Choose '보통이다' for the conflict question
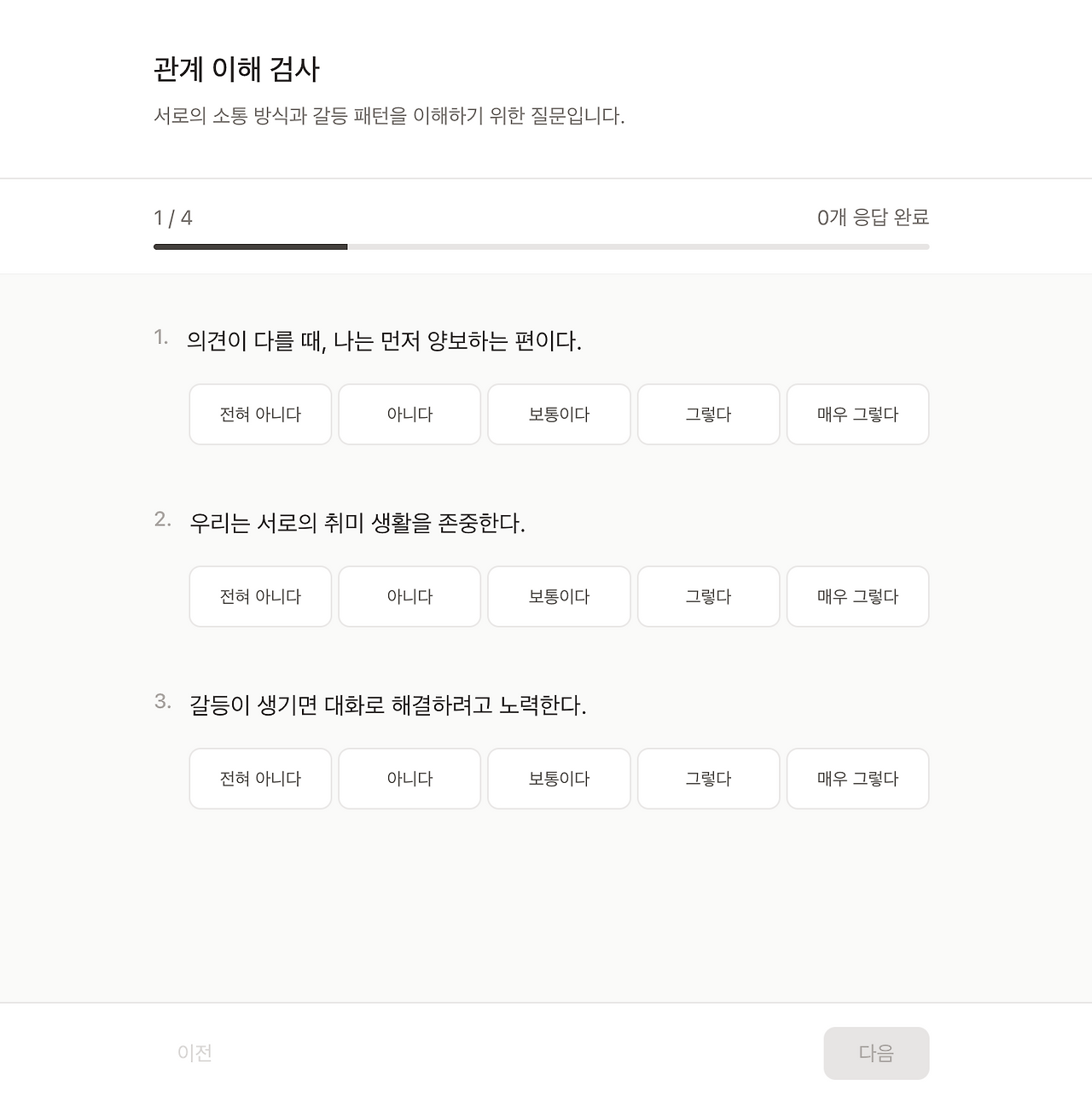 coord(559,779)
